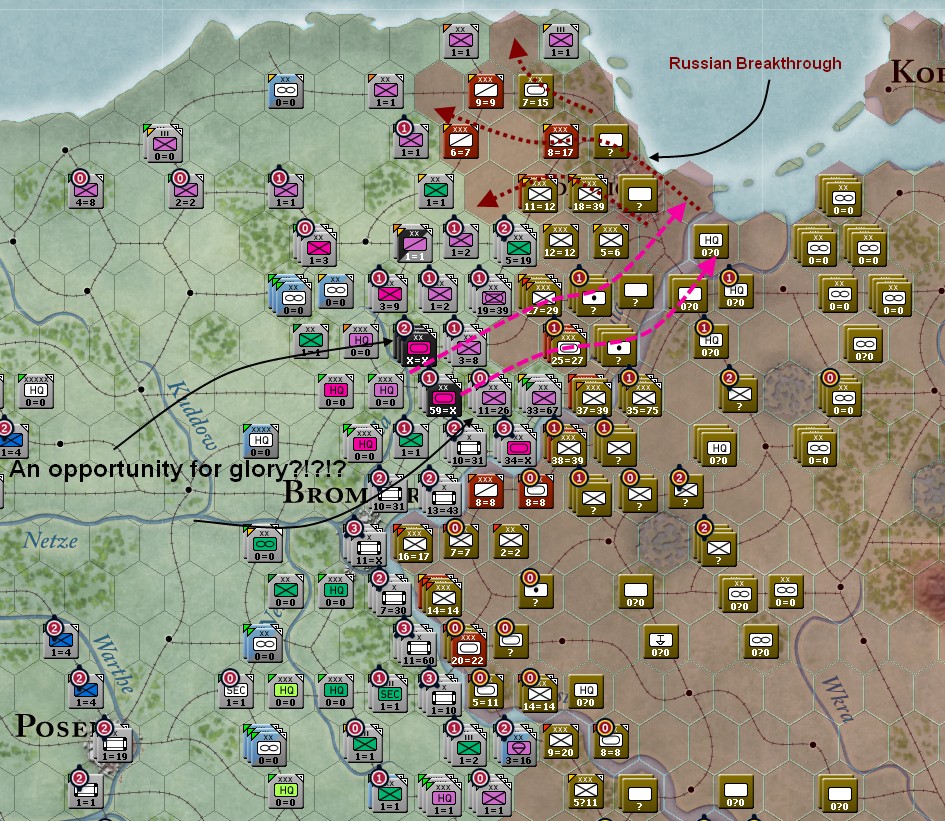The height and width of the screenshot is (821, 945).
Task: Click the olive counter labeled 5=6
Action: pos(611,242)
